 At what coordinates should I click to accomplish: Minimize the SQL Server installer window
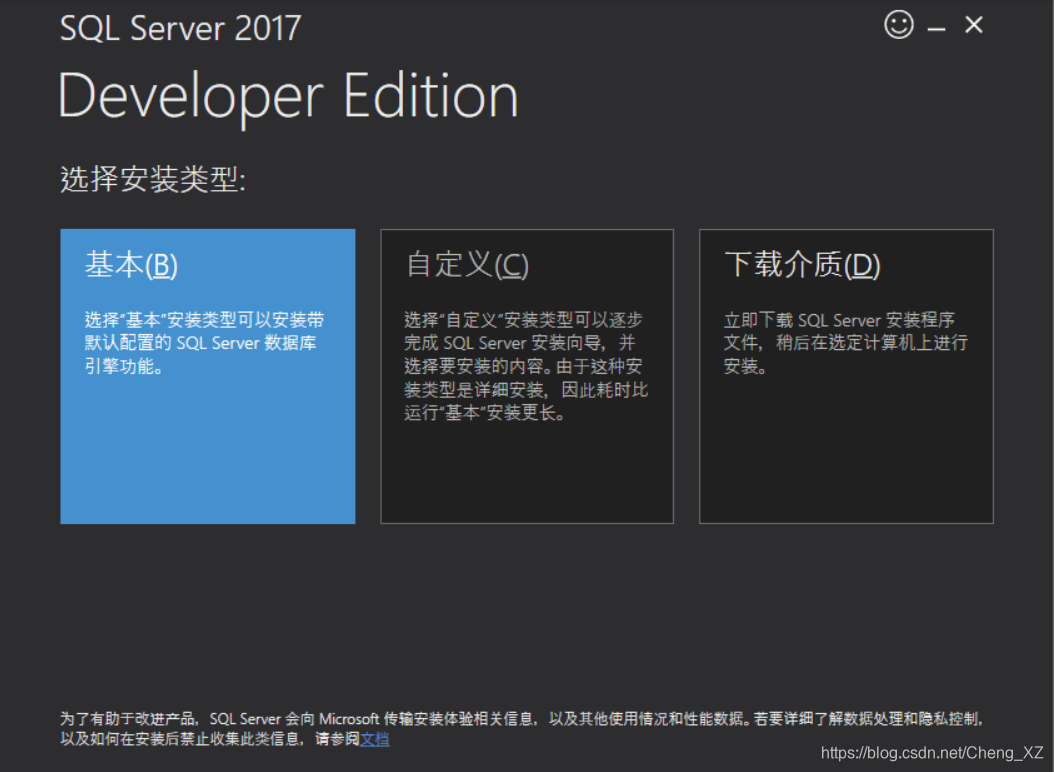[936, 29]
